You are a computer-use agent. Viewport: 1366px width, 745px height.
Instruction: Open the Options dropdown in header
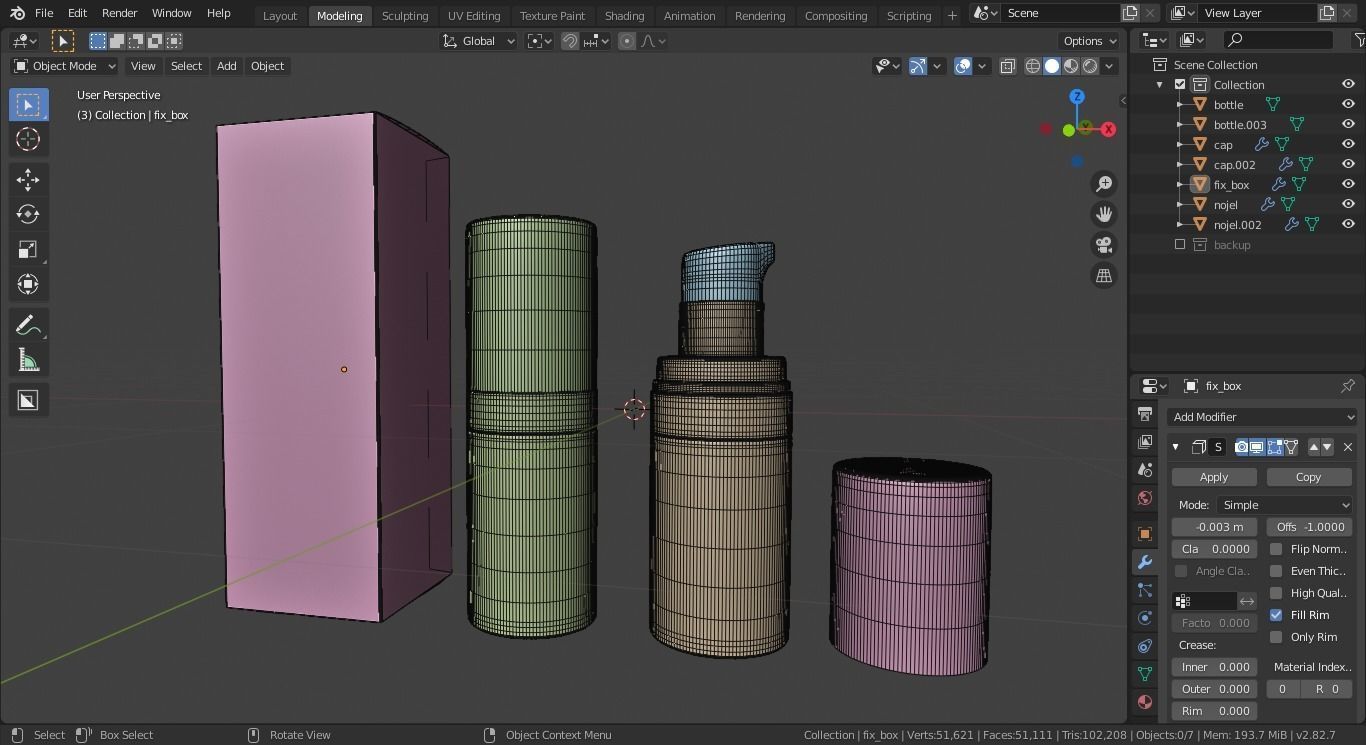coord(1090,41)
